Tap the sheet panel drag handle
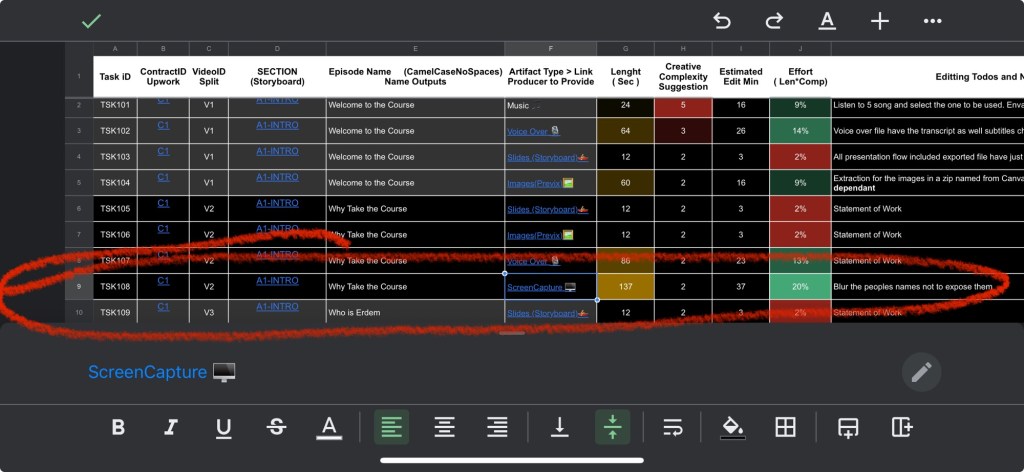1024x472 pixels. tap(512, 333)
